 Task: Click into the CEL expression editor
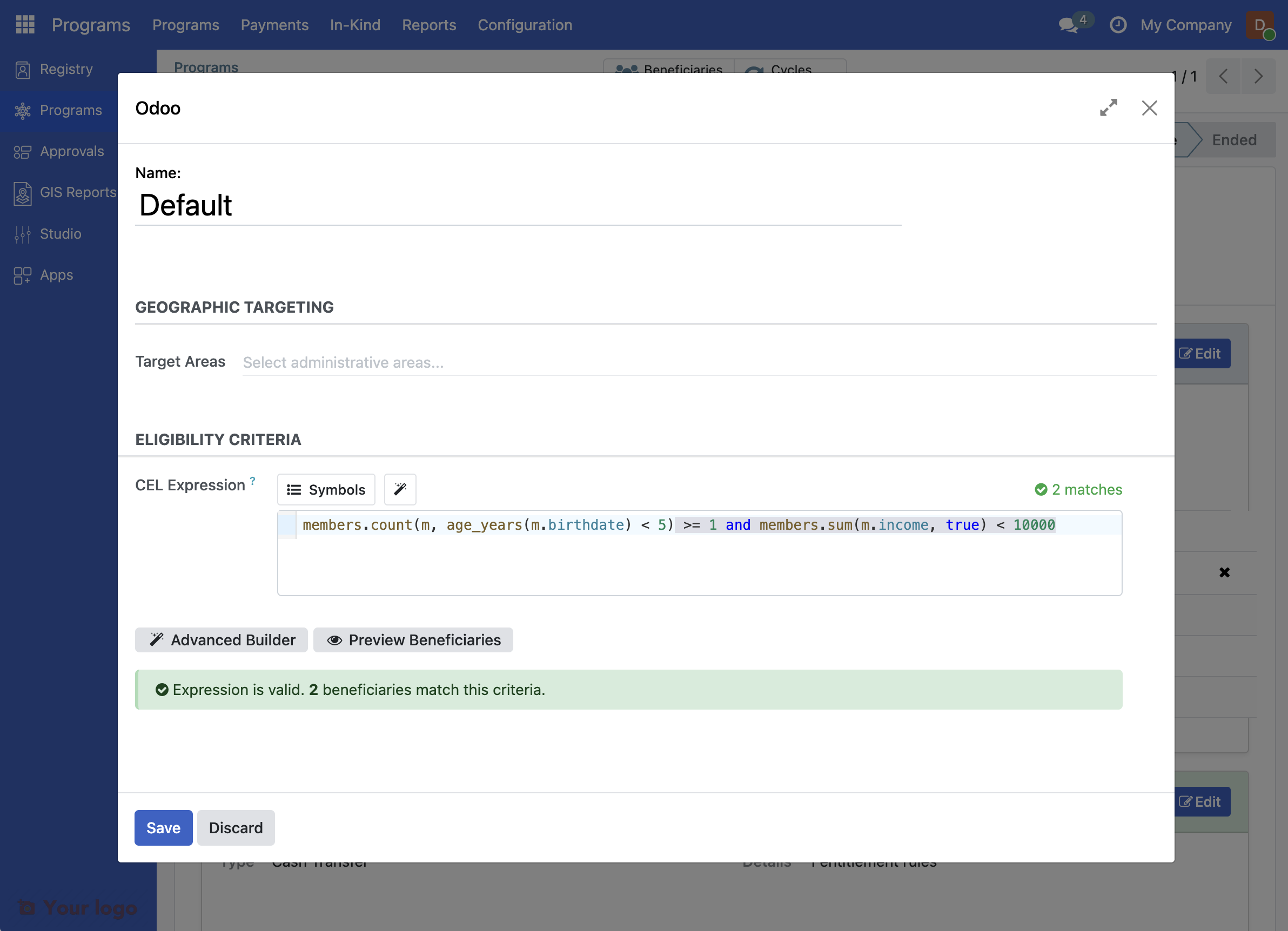[x=699, y=562]
